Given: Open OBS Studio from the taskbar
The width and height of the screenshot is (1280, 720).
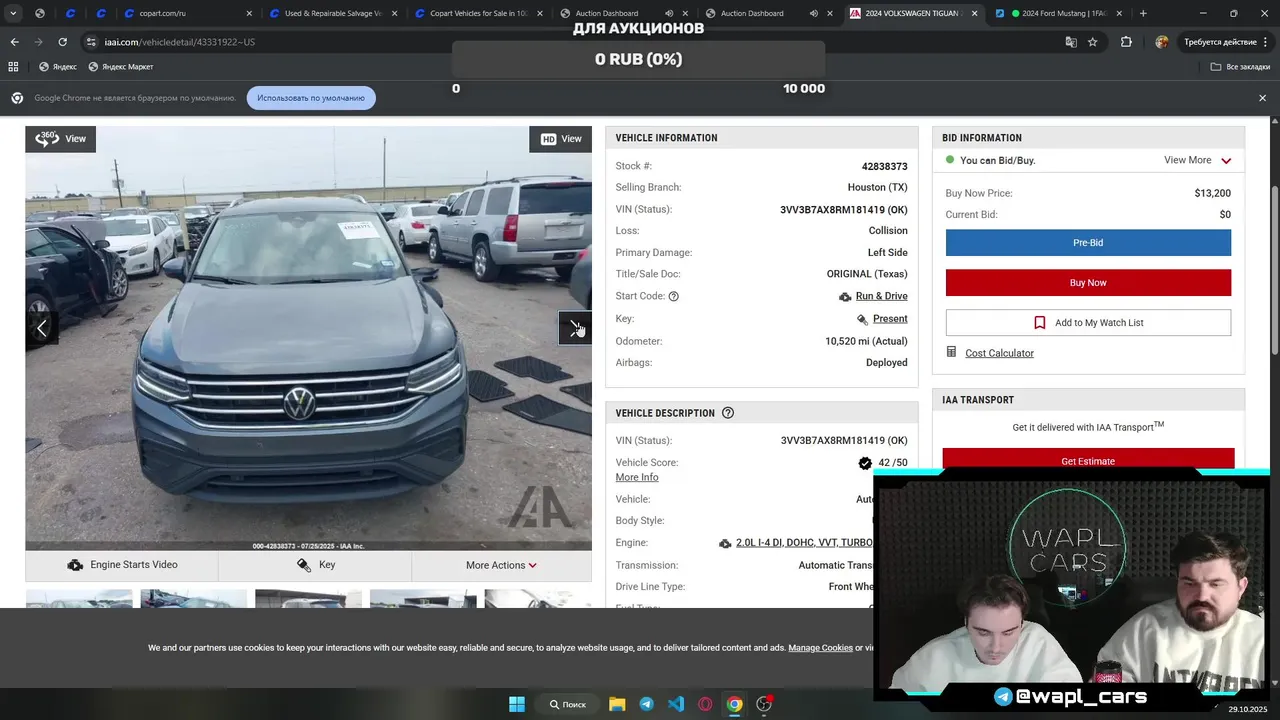Looking at the screenshot, I should (x=764, y=704).
